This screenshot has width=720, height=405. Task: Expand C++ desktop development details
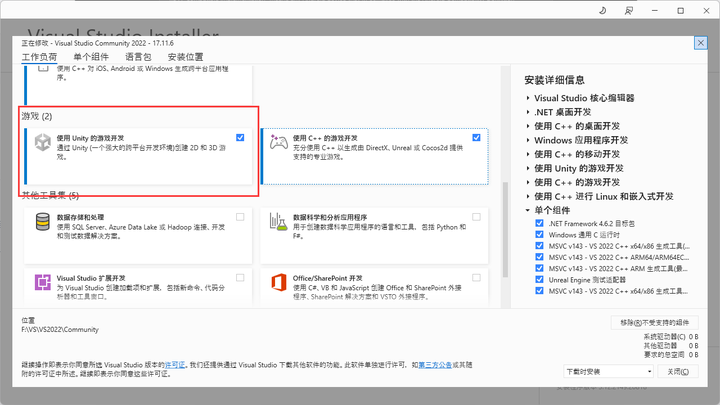[x=528, y=126]
